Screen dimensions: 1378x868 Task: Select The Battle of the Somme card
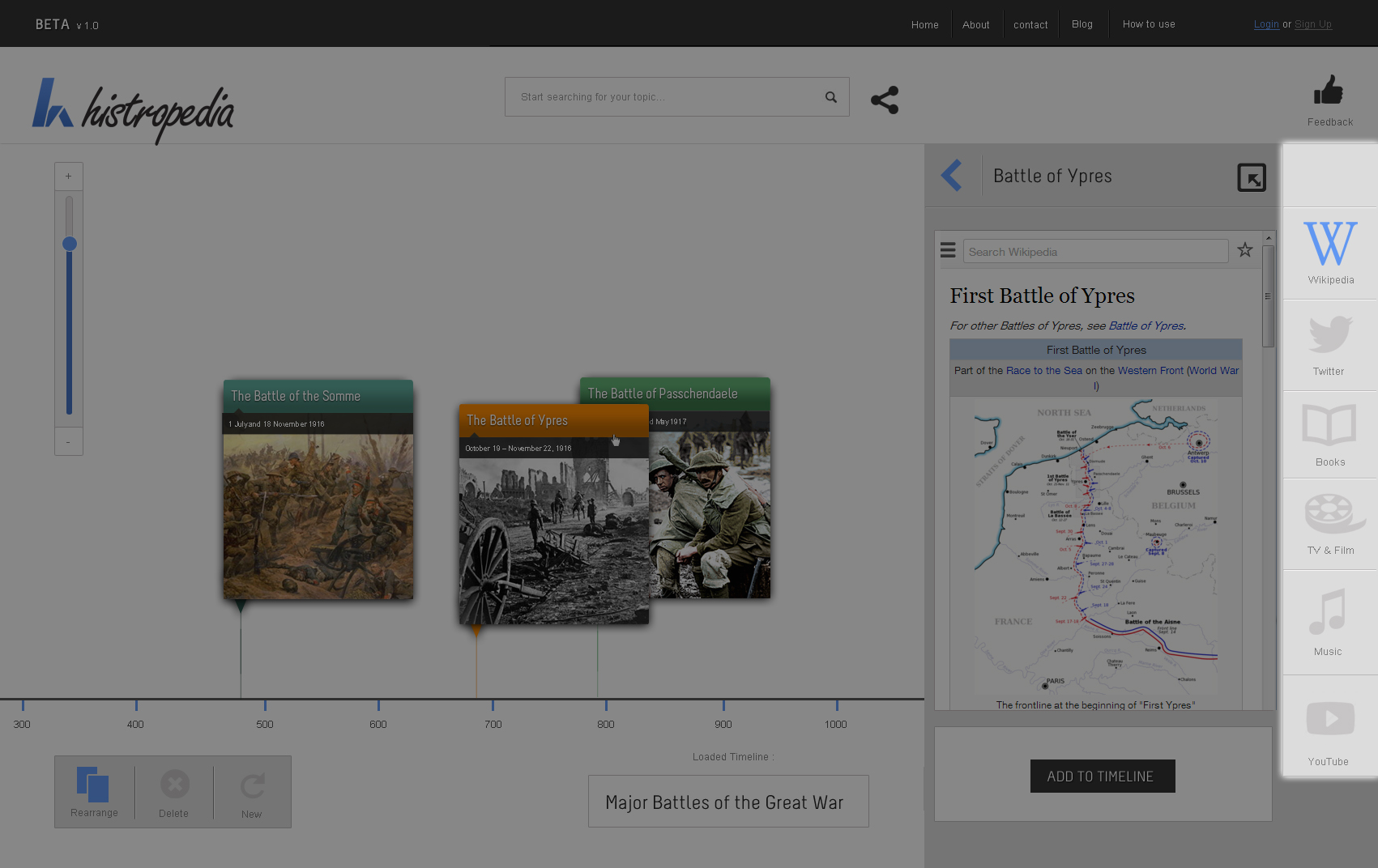click(x=318, y=489)
